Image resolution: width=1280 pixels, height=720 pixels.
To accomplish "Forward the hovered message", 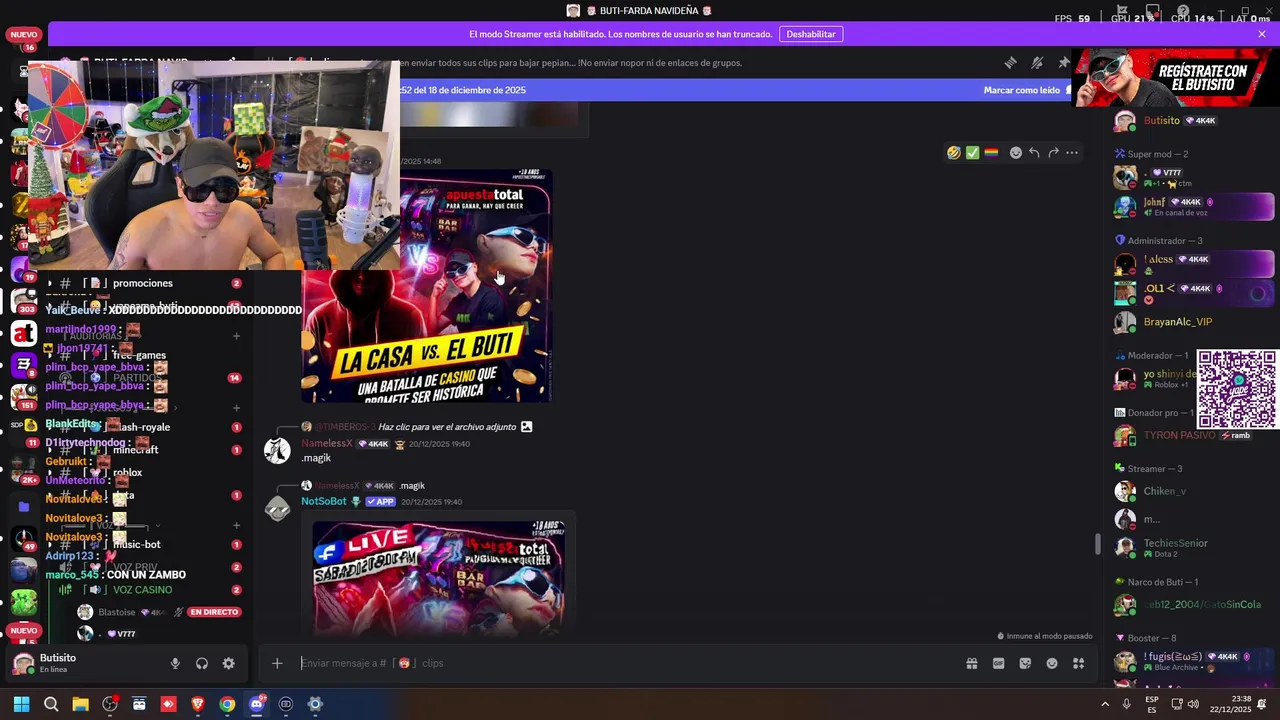I will (1053, 153).
